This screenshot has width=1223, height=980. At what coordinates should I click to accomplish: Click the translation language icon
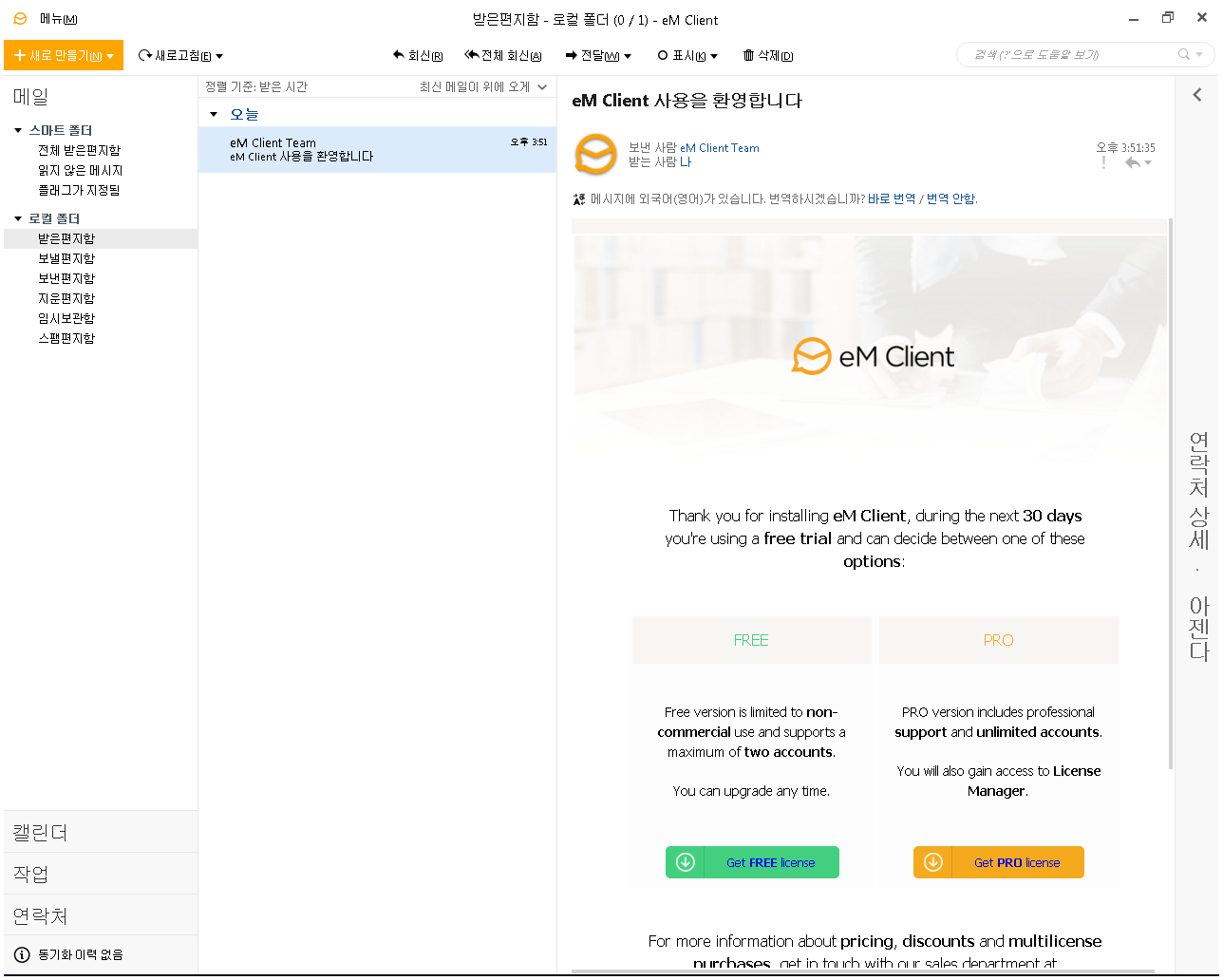pos(579,199)
